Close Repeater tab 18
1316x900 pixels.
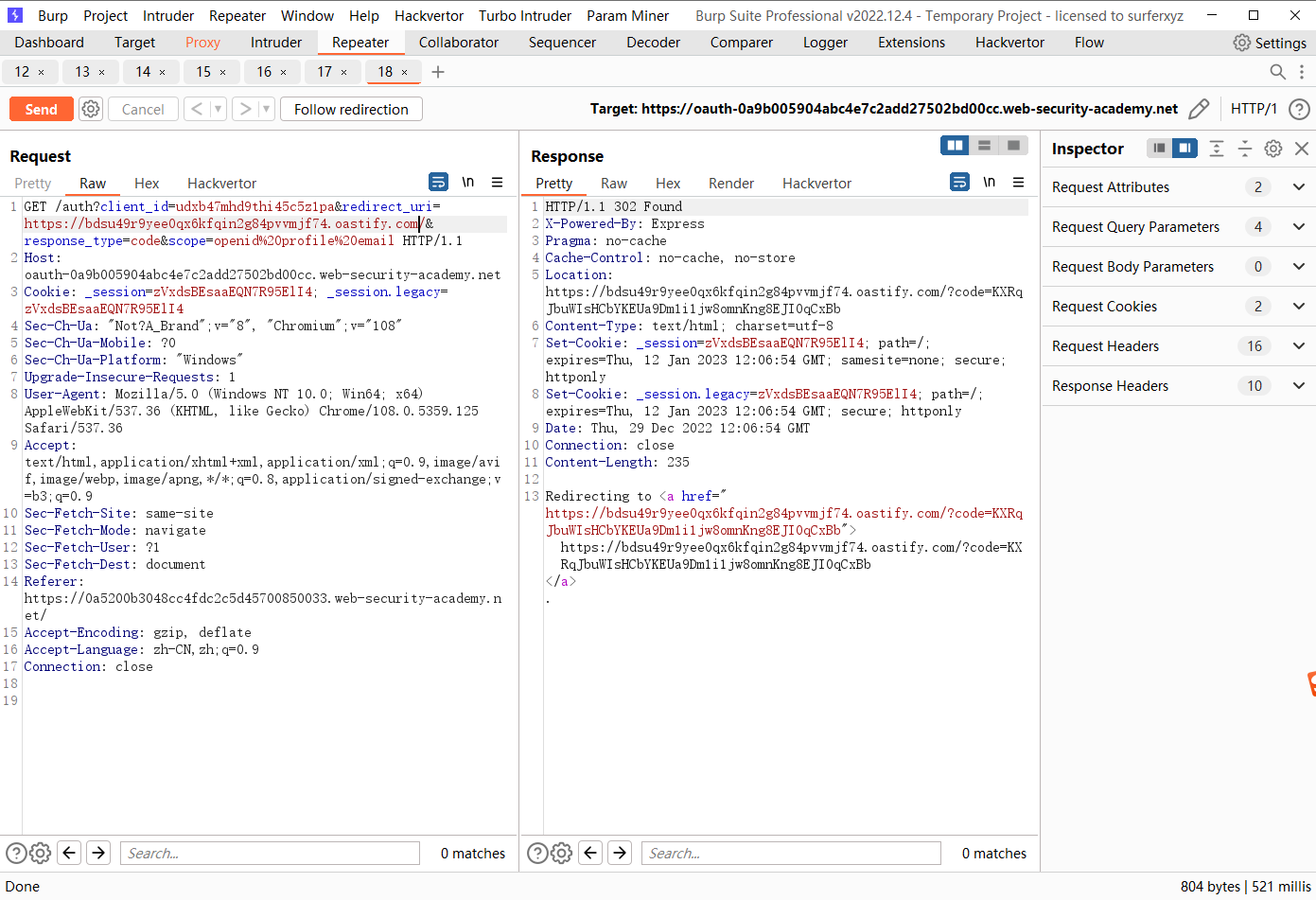(x=405, y=72)
